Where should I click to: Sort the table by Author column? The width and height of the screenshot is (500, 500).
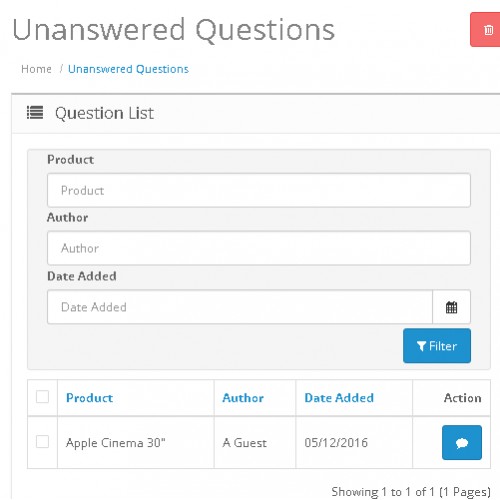[243, 398]
